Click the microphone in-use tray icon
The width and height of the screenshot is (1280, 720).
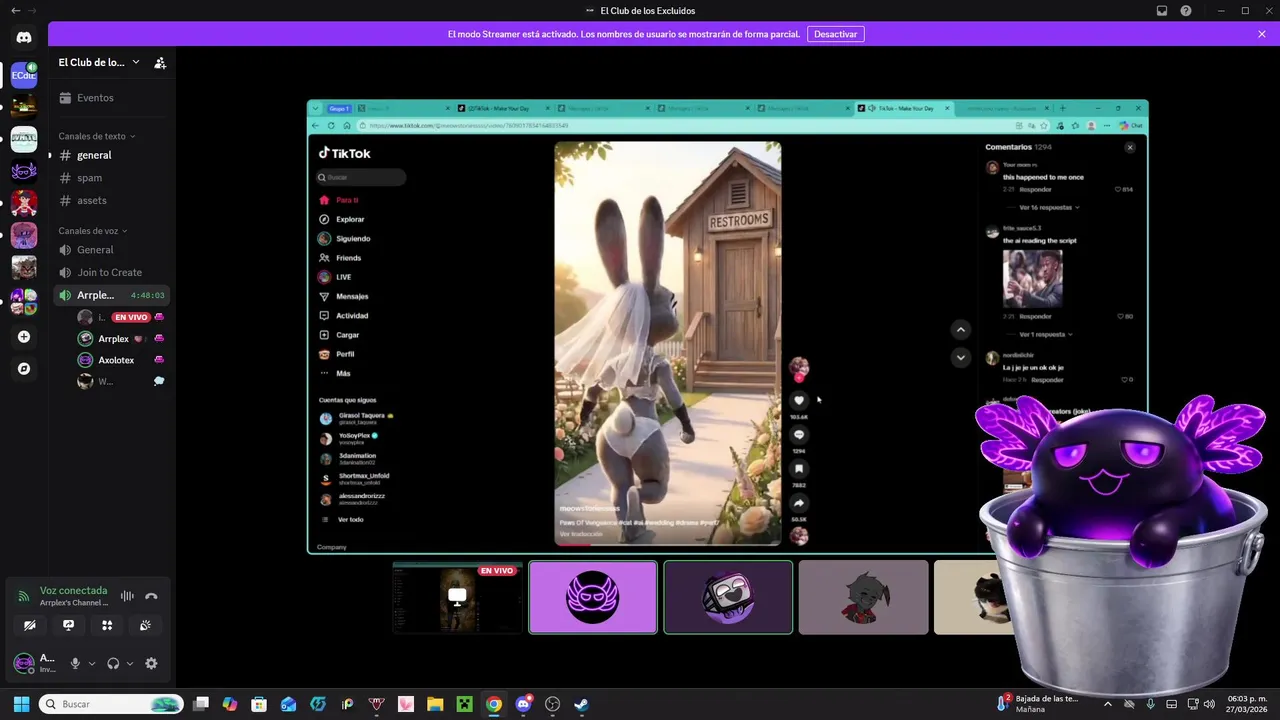pyautogui.click(x=1150, y=704)
